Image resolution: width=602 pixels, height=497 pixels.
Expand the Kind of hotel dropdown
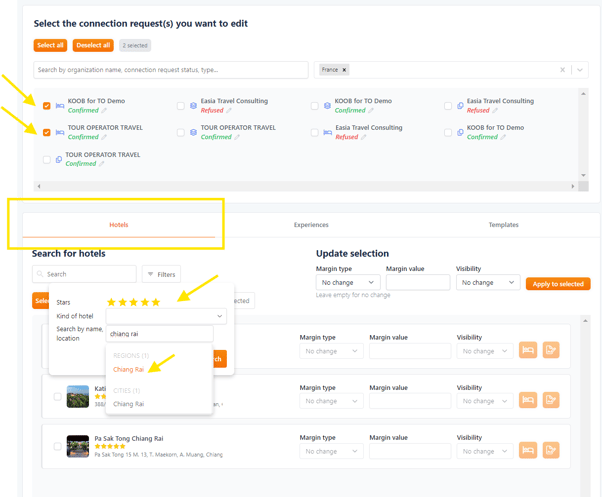coord(166,316)
